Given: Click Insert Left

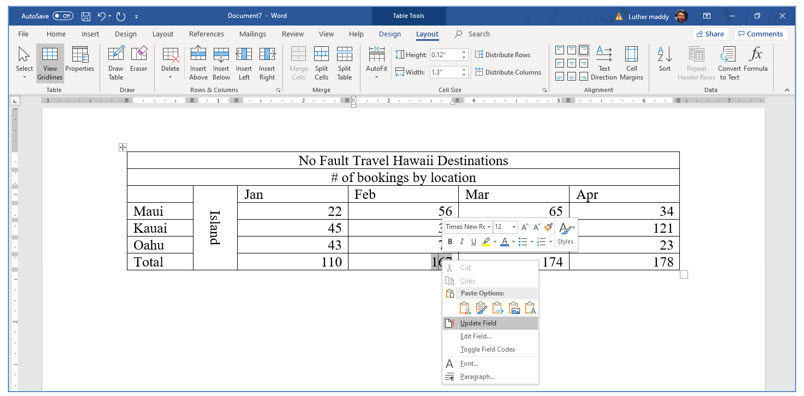Looking at the screenshot, I should (x=244, y=63).
